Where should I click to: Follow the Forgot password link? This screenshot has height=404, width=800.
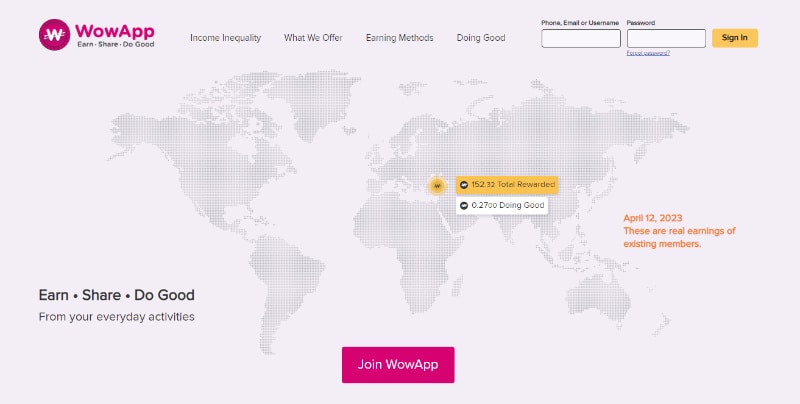tap(648, 53)
